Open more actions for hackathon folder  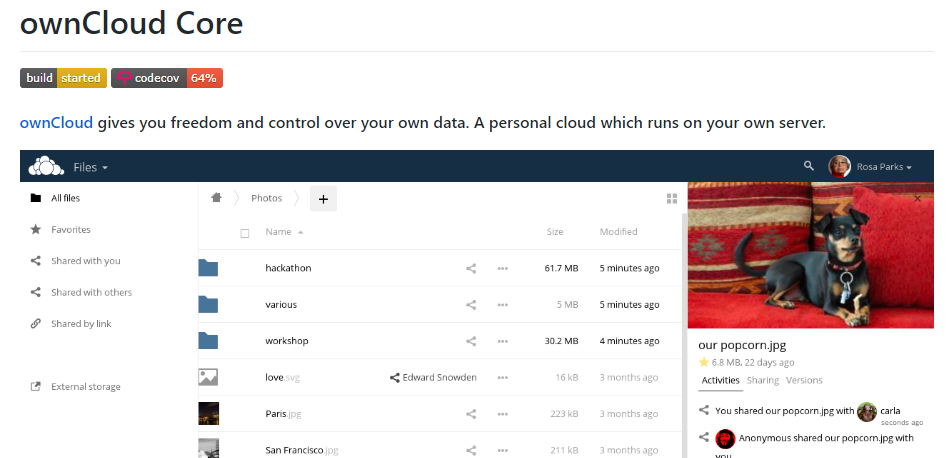pos(502,268)
